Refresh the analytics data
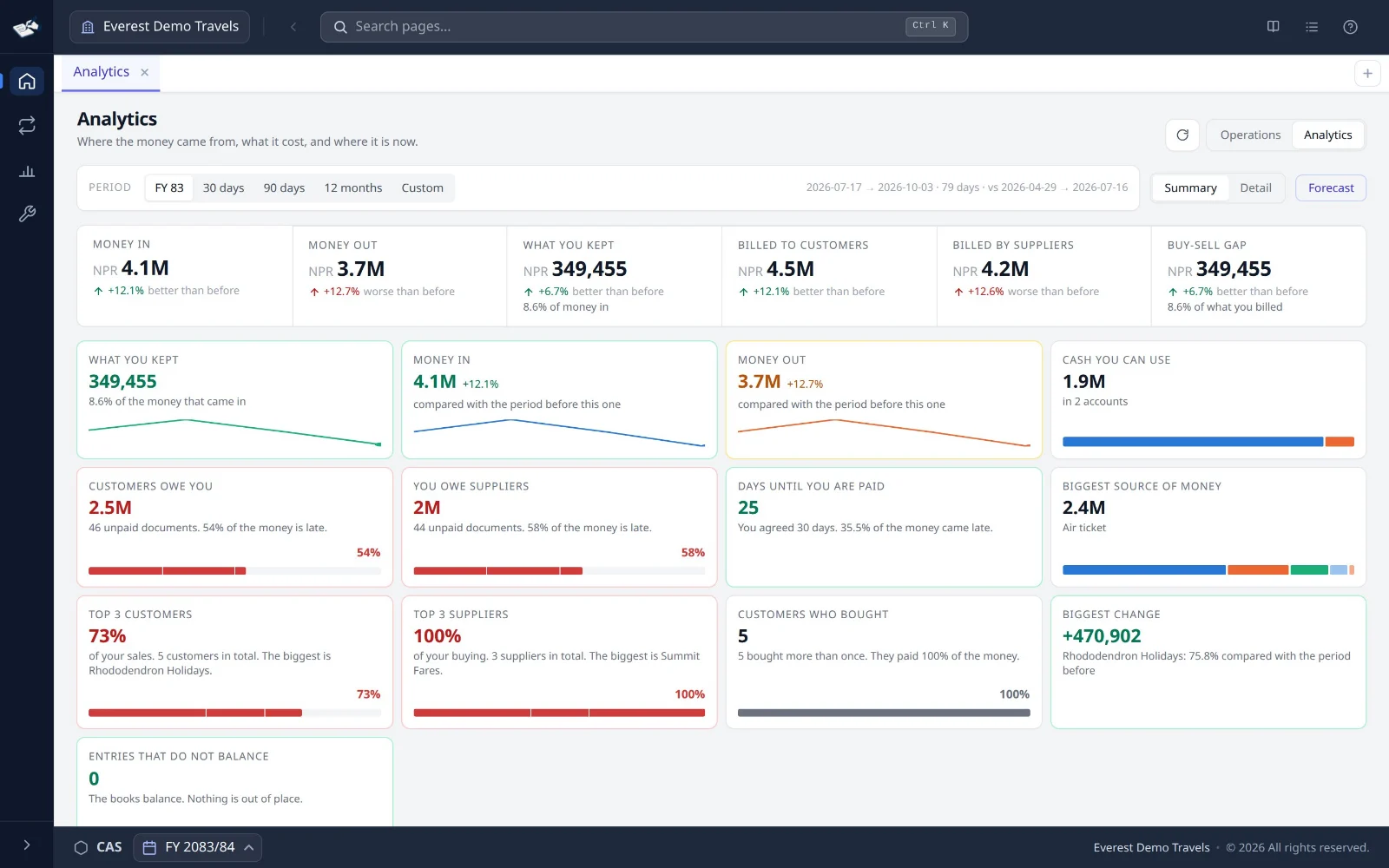 pos(1182,135)
